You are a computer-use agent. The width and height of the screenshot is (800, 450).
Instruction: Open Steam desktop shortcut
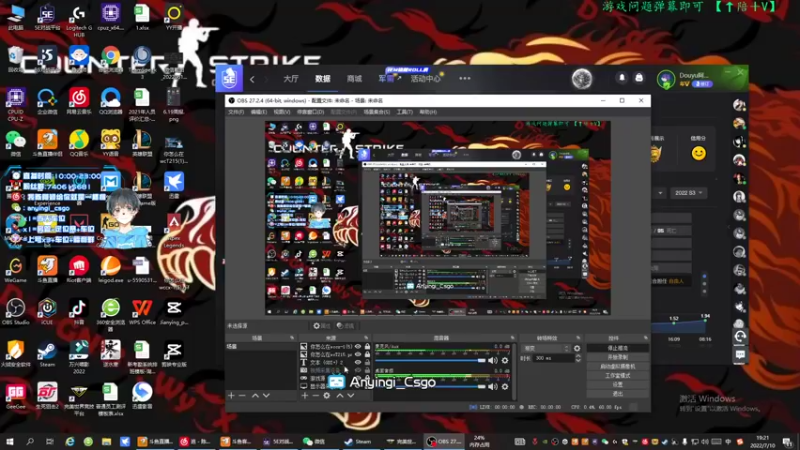(47, 353)
